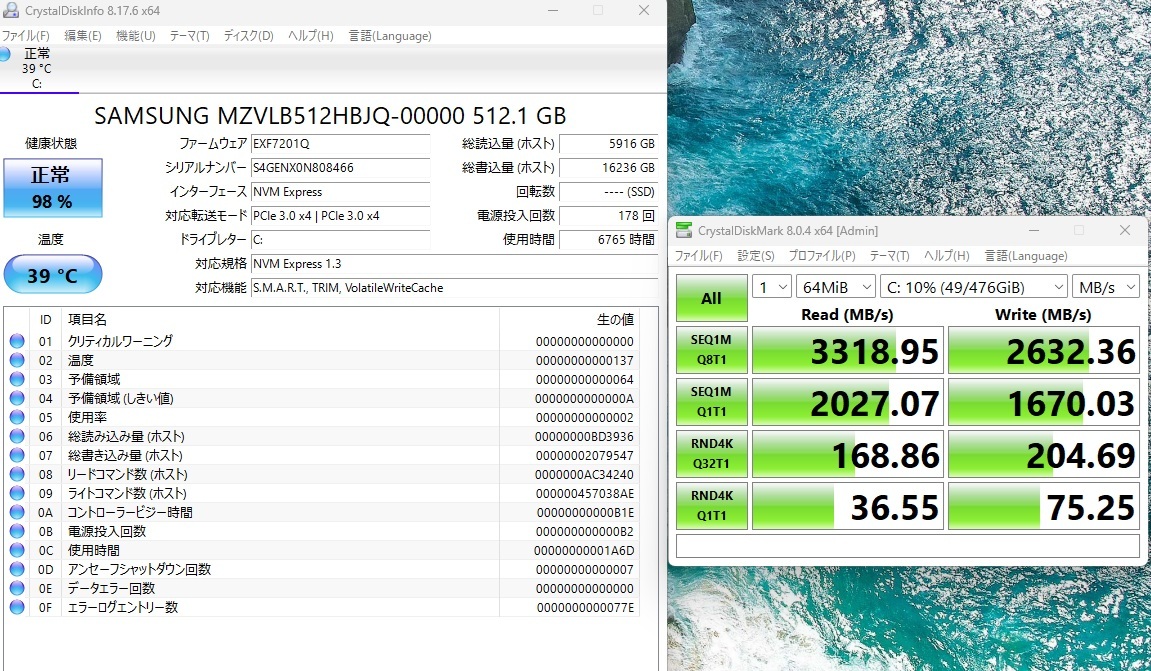Click status circle for ID 07 総書き込み量

(17, 455)
